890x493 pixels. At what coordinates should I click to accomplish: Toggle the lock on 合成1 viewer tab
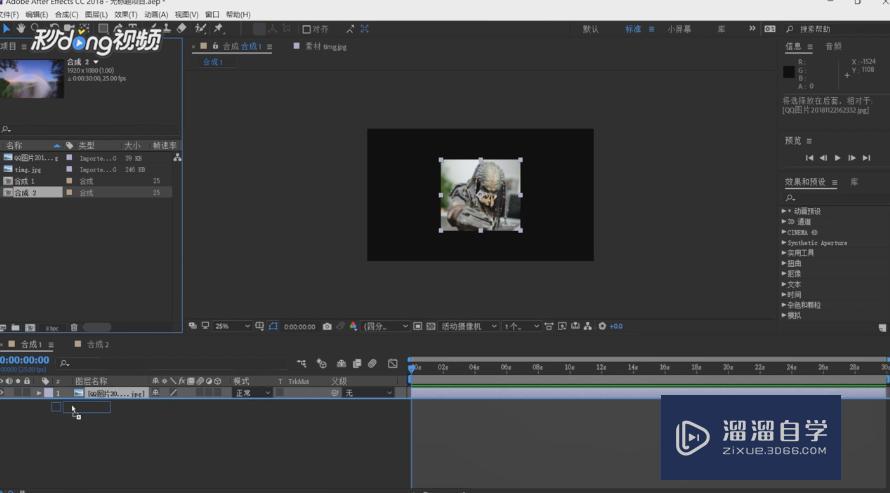point(215,46)
